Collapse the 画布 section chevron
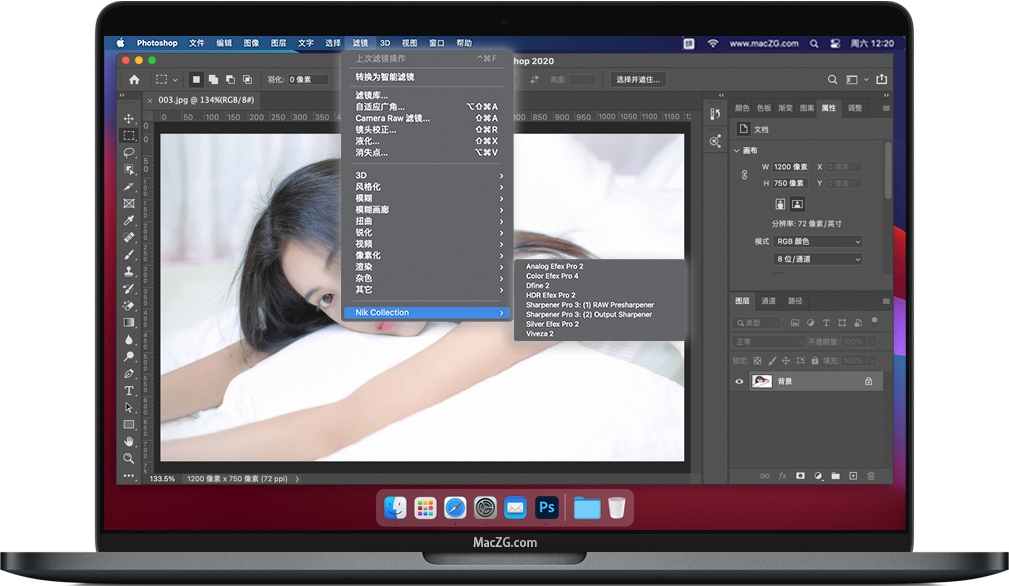 (737, 151)
